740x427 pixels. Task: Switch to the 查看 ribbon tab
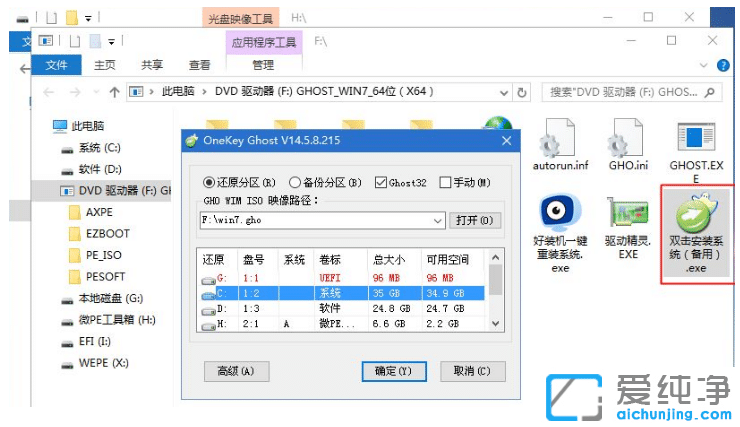[x=199, y=65]
